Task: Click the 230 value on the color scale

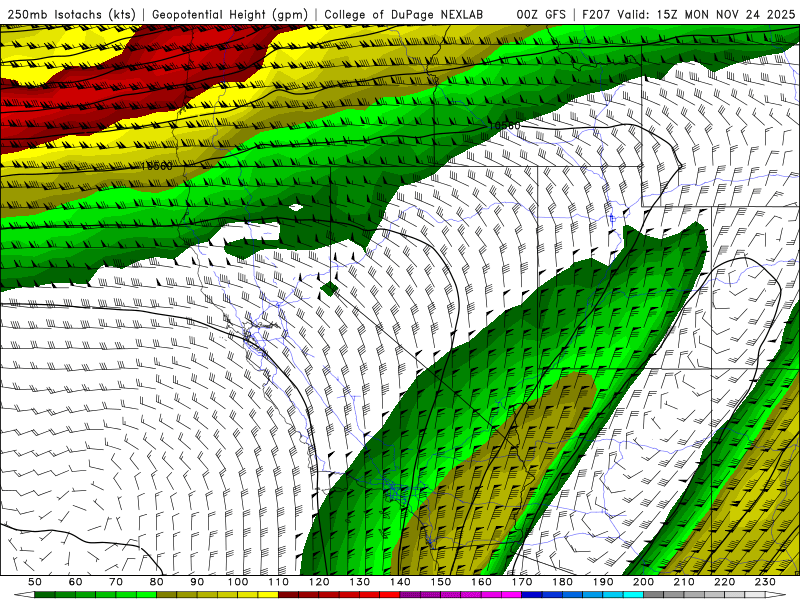Action: pos(765,582)
